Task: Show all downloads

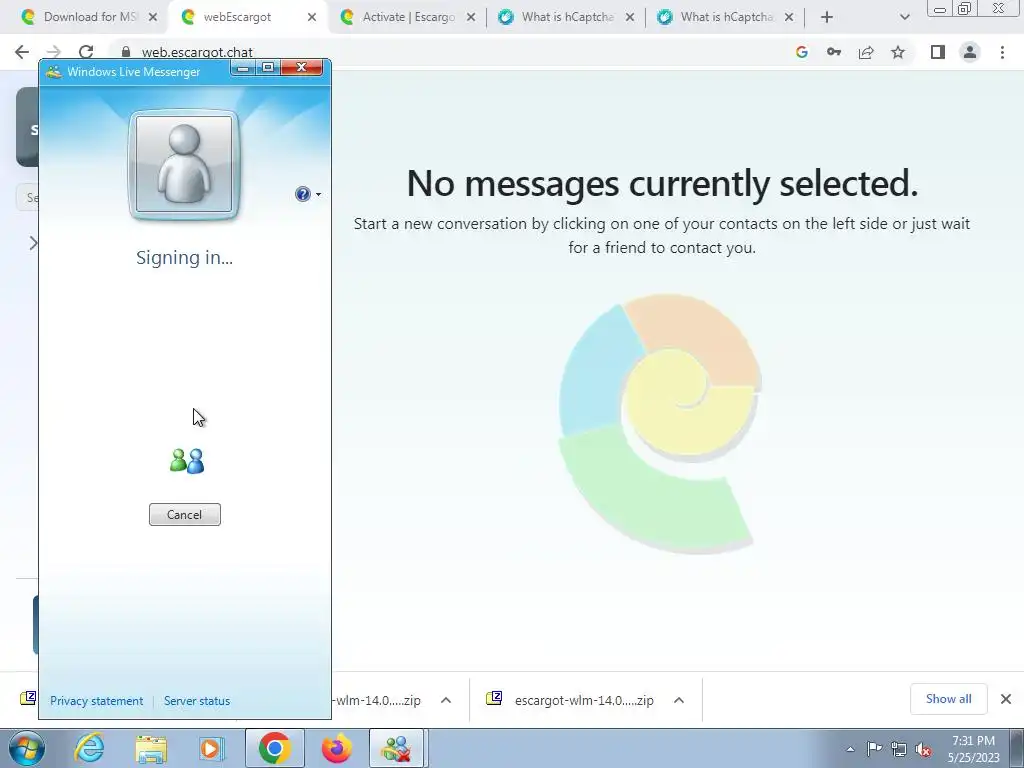Action: [x=948, y=699]
